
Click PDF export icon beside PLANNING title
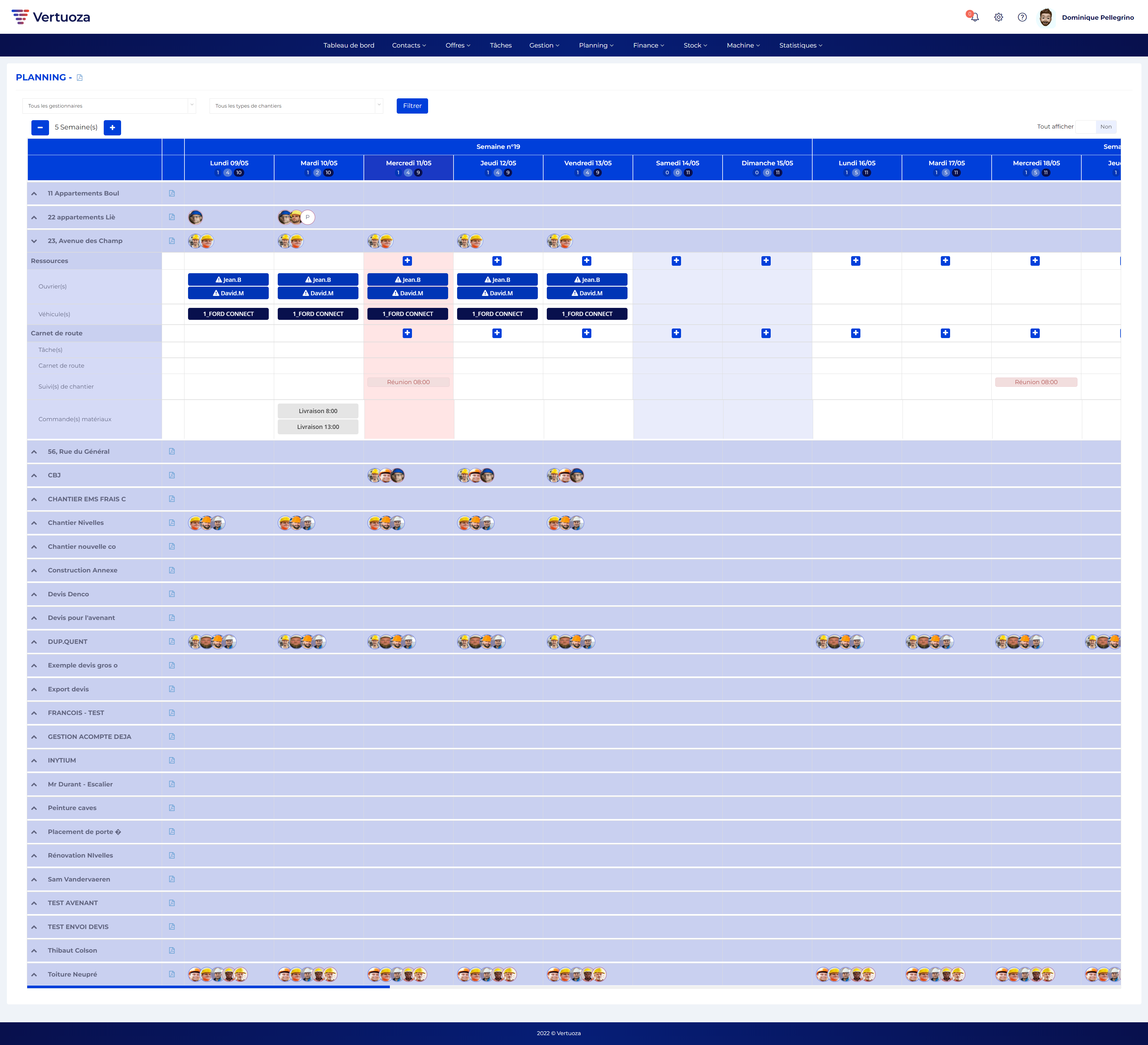80,78
